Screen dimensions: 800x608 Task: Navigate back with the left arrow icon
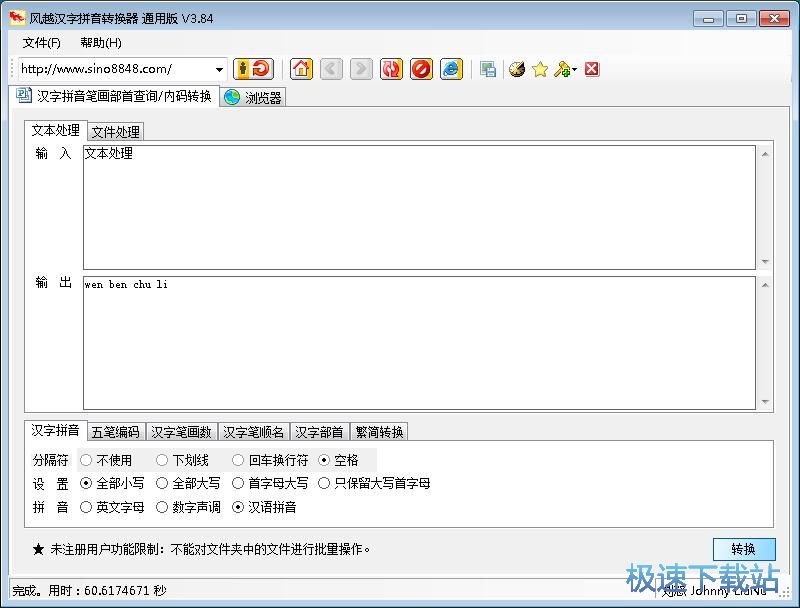coord(331,69)
